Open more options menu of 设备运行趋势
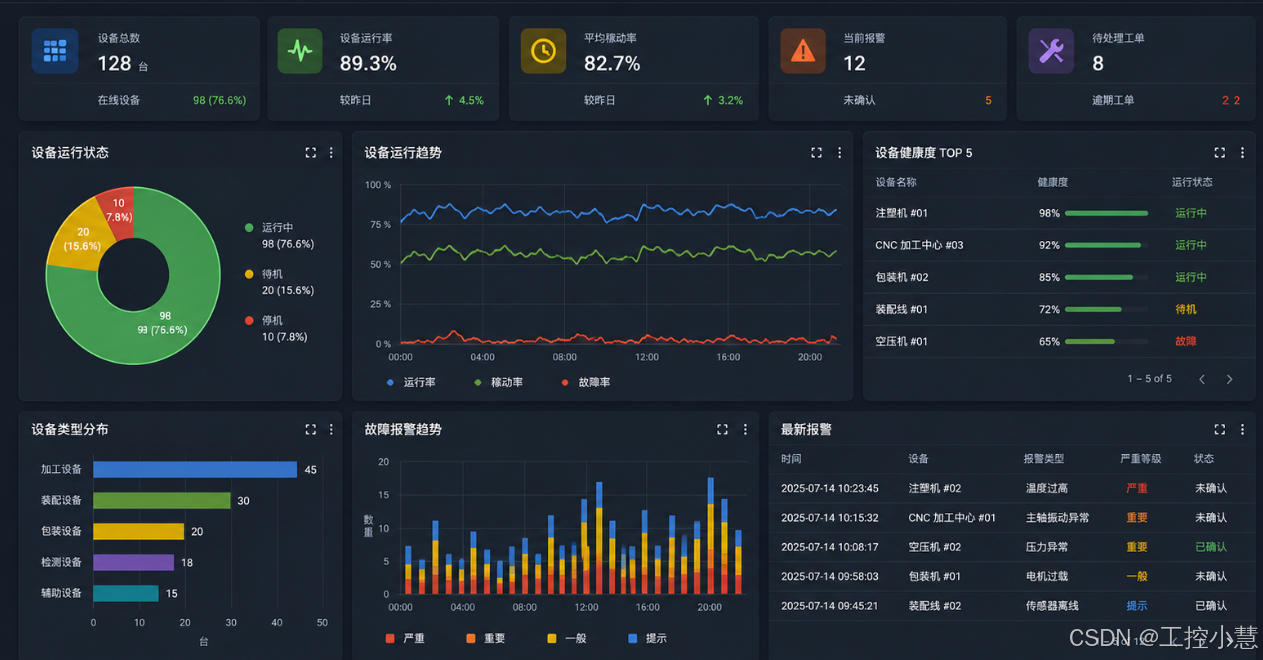The image size is (1263, 660). pos(839,153)
